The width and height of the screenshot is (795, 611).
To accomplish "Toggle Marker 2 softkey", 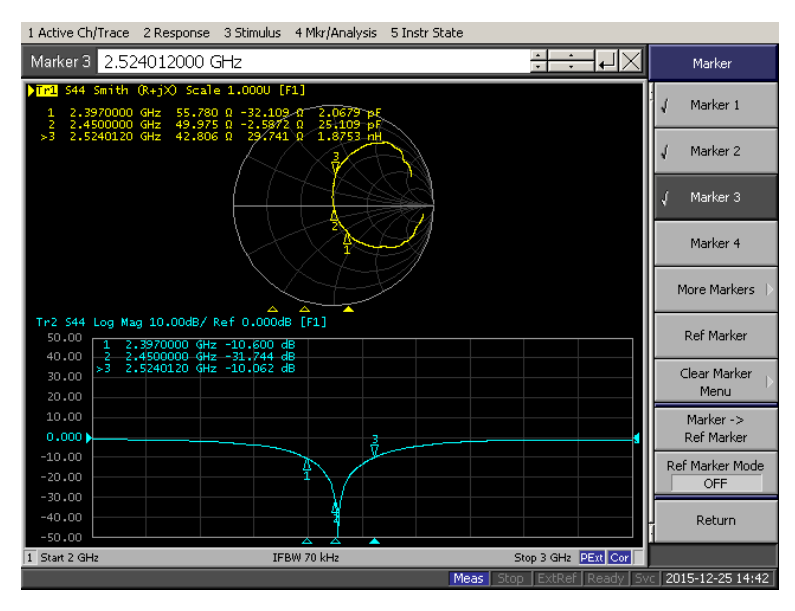I will (x=715, y=151).
